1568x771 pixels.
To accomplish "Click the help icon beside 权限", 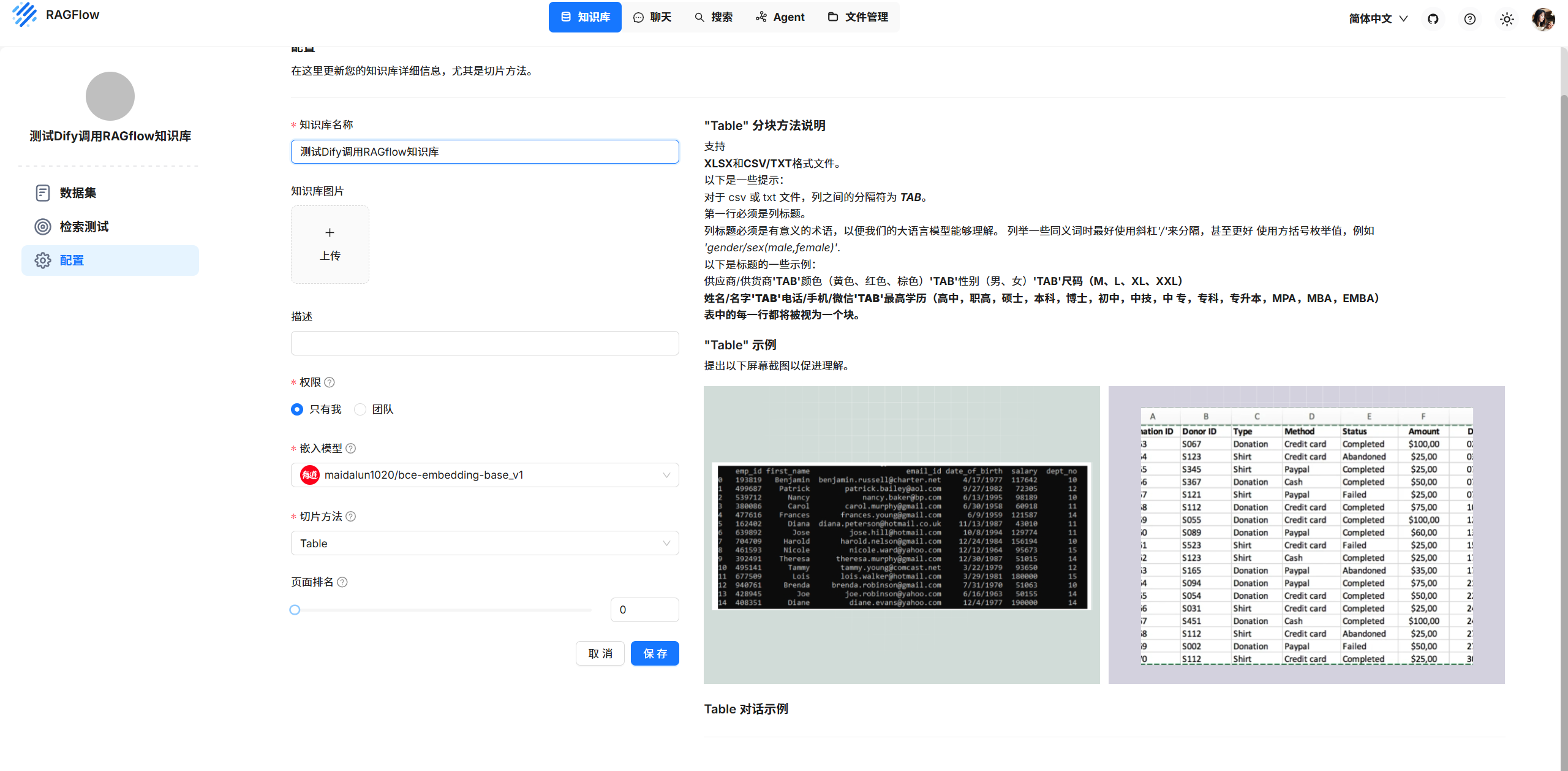I will (330, 382).
